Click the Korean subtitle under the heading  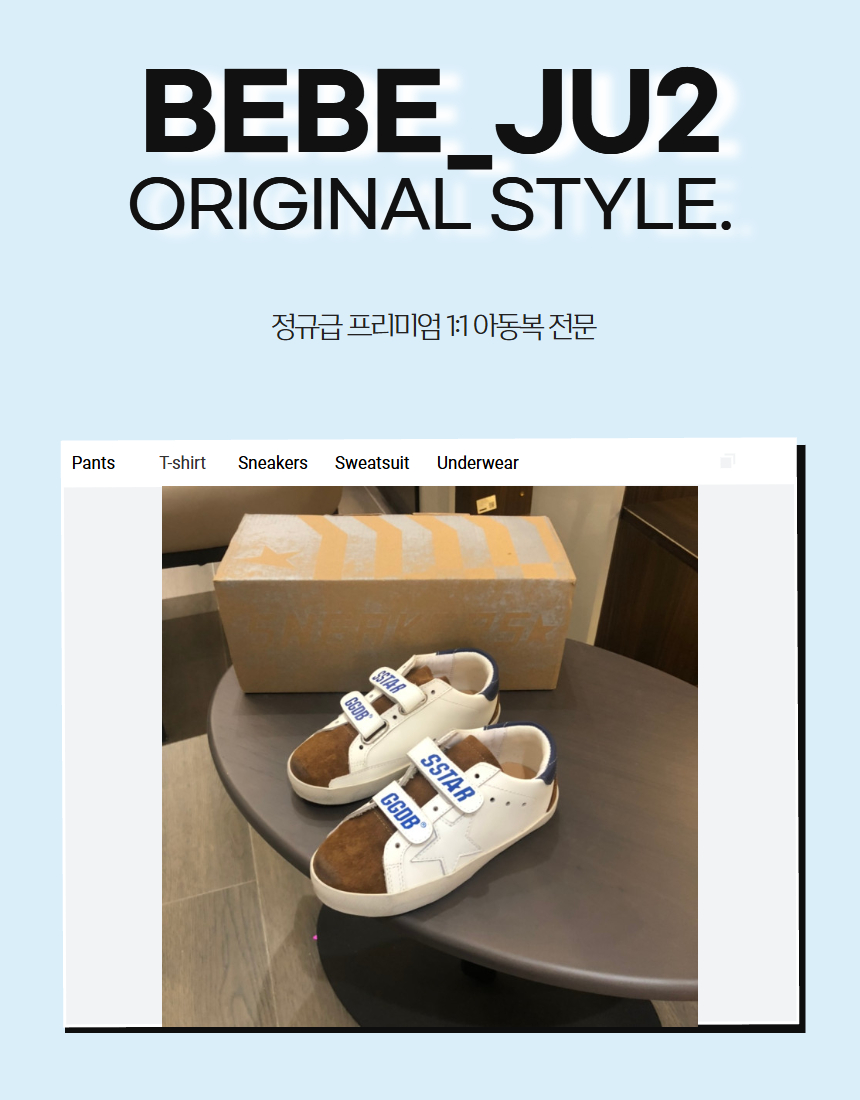pos(434,327)
